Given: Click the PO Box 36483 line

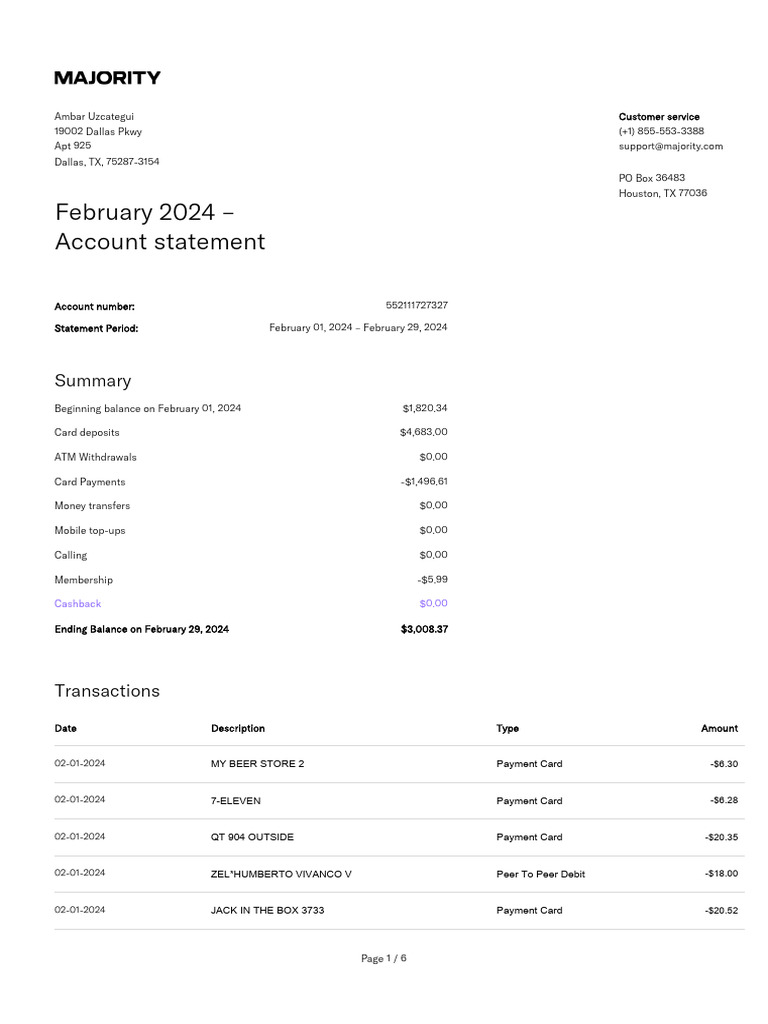Looking at the screenshot, I should pyautogui.click(x=652, y=178).
